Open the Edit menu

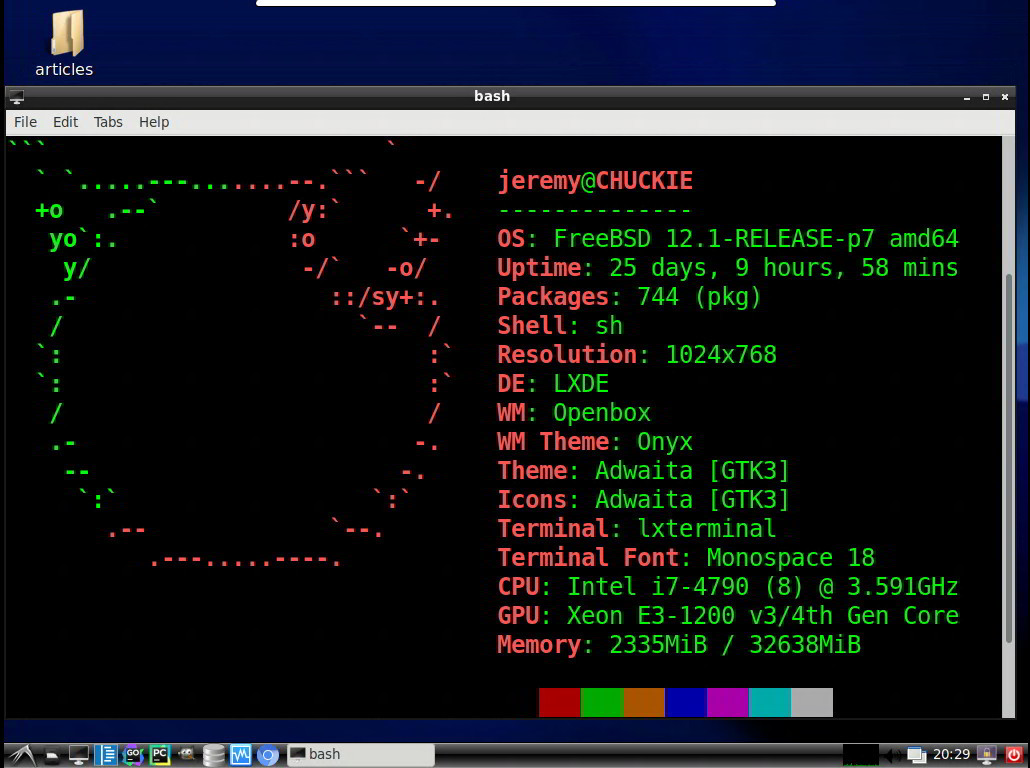(x=66, y=122)
